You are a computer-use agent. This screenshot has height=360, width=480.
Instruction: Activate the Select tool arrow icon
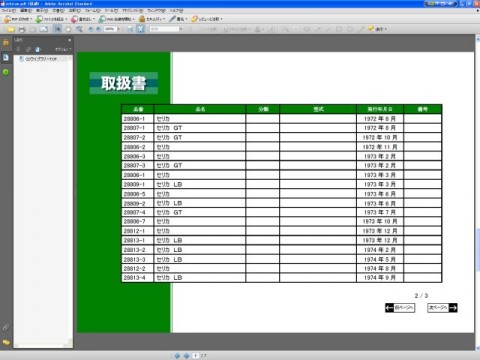point(58,29)
